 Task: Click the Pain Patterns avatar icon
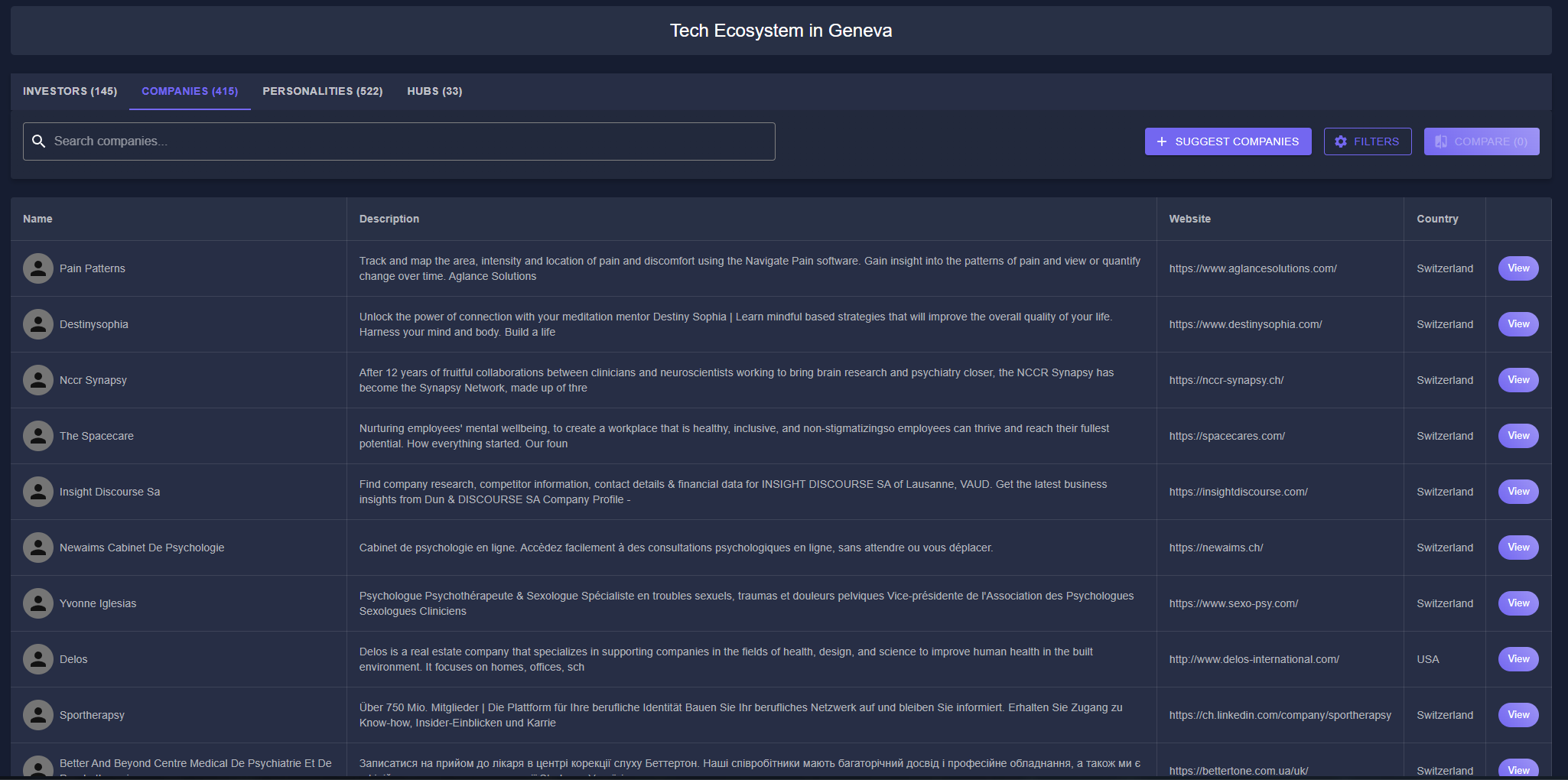(38, 268)
